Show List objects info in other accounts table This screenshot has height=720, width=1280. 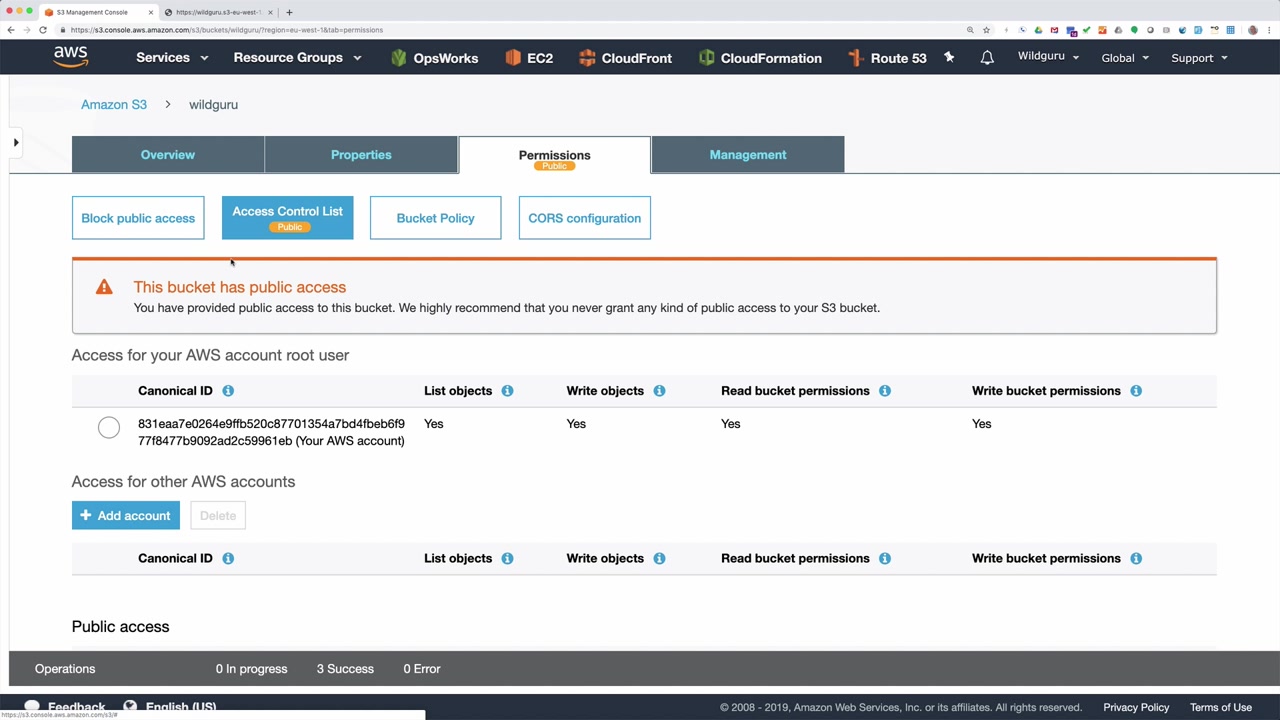coord(507,558)
